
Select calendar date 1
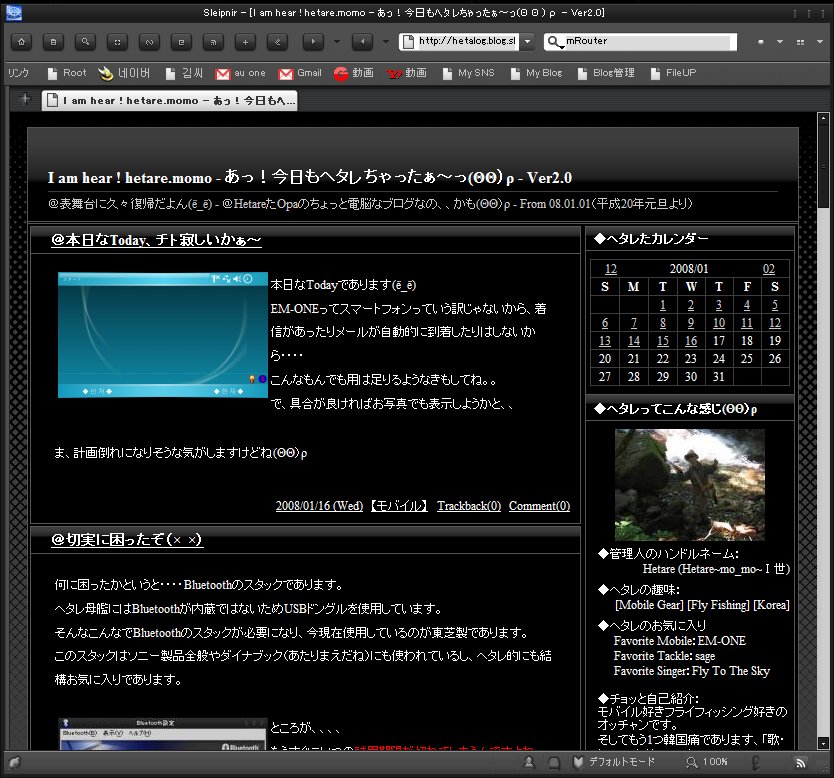tap(663, 305)
